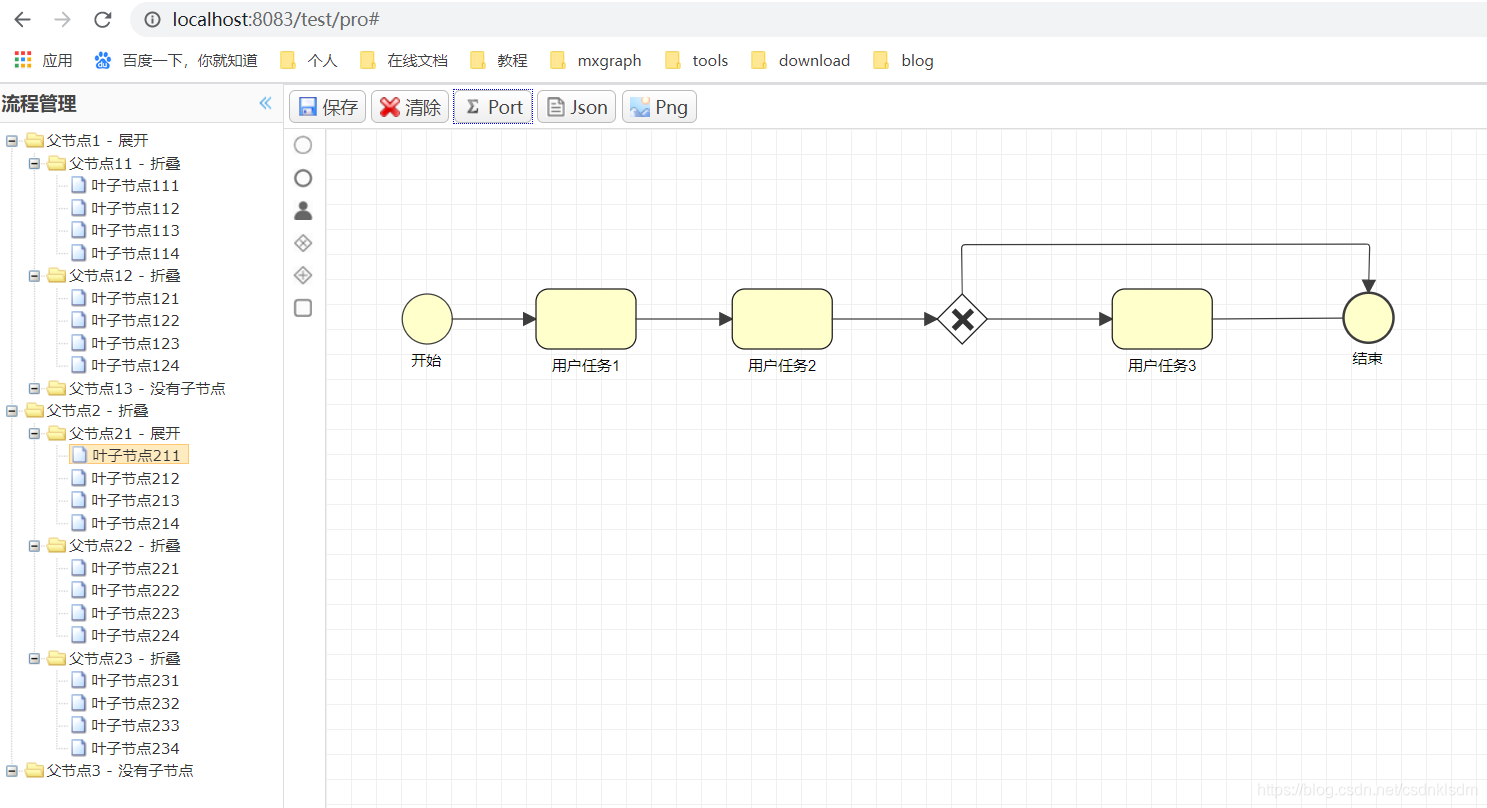Open the blog bookmark folder
1487x808 pixels.
[x=903, y=60]
